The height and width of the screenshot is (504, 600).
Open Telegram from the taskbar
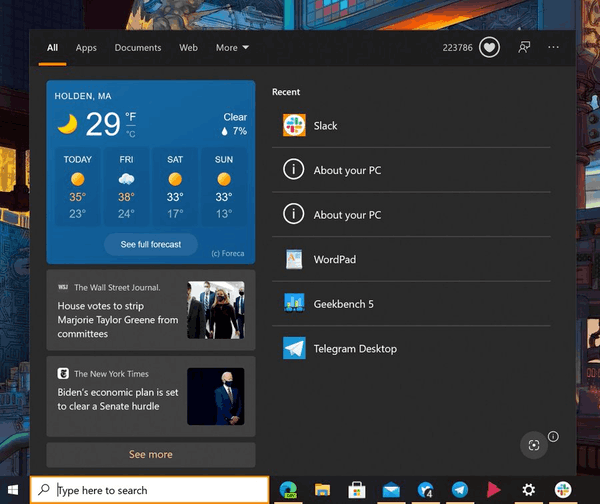pyautogui.click(x=460, y=490)
